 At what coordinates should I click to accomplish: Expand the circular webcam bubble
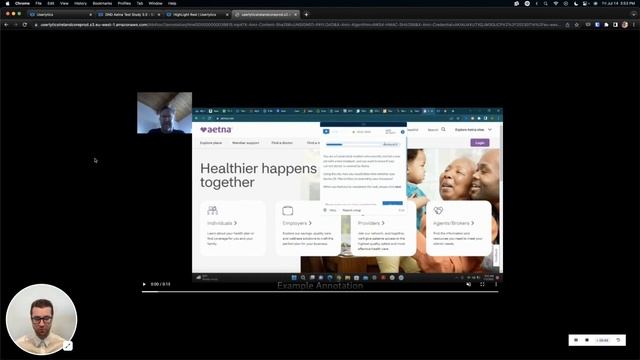point(68,346)
